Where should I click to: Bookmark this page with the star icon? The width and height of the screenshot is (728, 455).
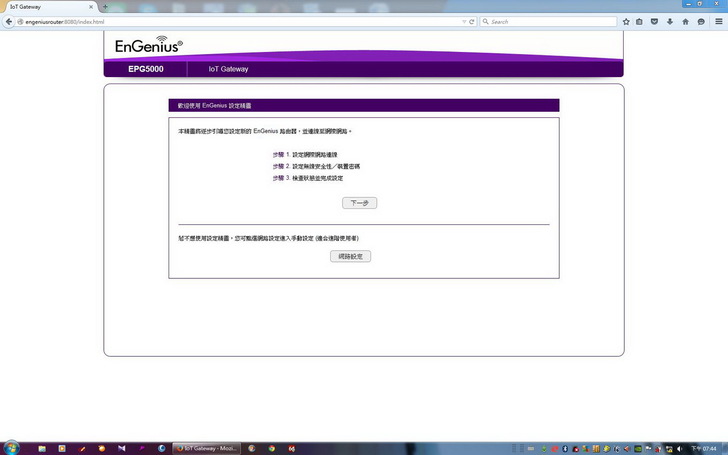coord(626,22)
